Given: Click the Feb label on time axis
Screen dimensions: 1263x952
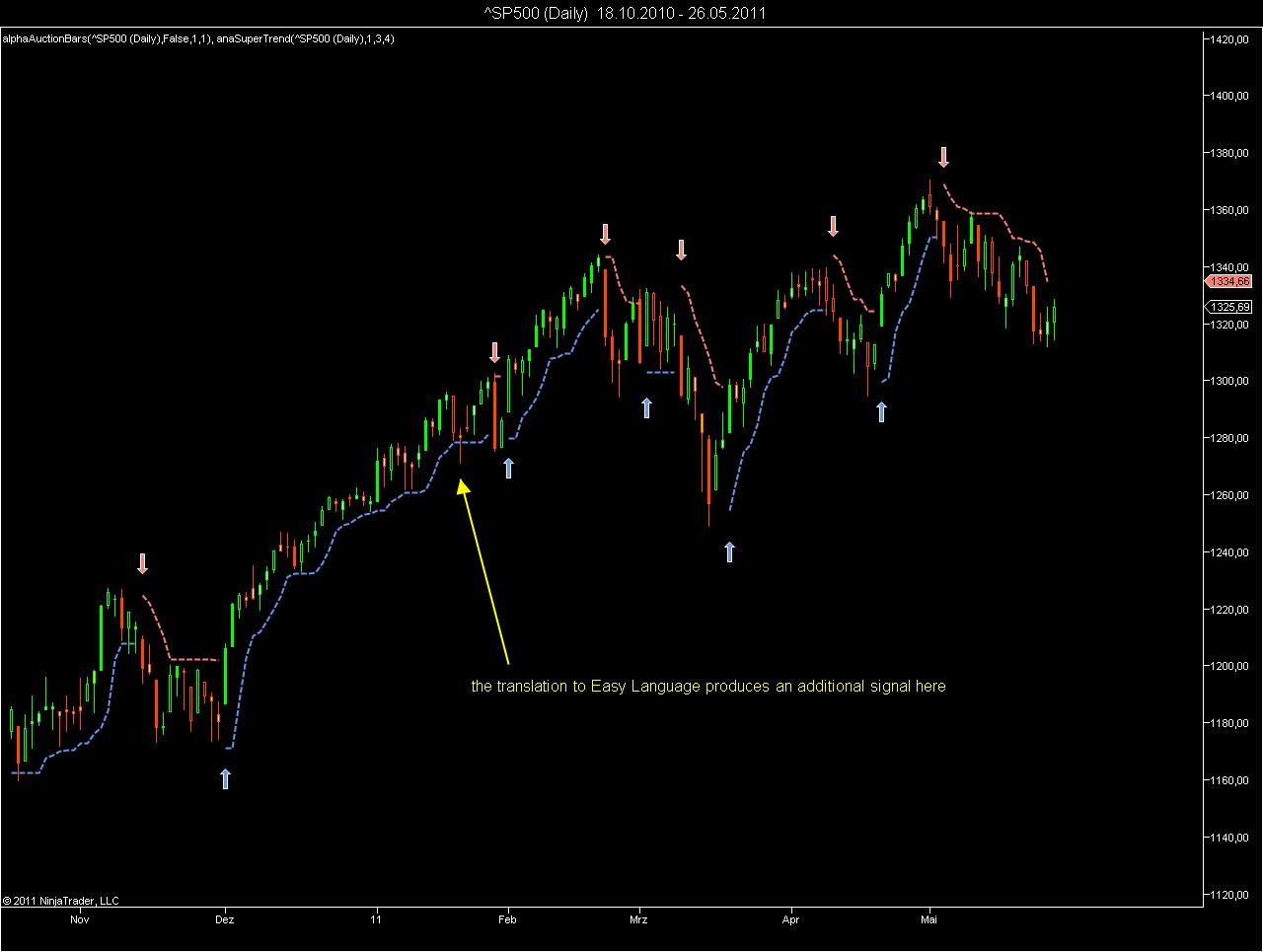Looking at the screenshot, I should coord(508,919).
